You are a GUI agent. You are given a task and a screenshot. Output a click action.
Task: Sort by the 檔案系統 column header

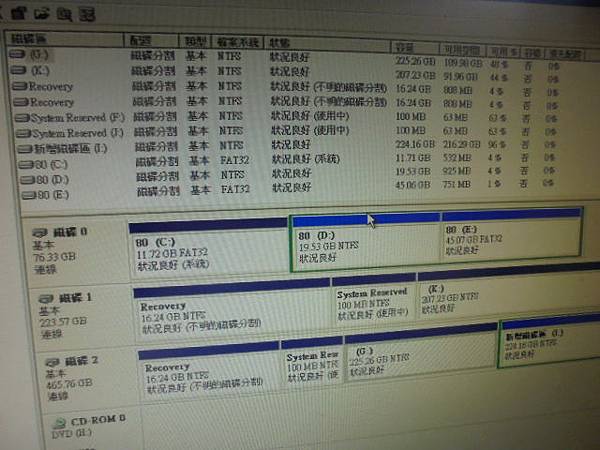pyautogui.click(x=238, y=42)
